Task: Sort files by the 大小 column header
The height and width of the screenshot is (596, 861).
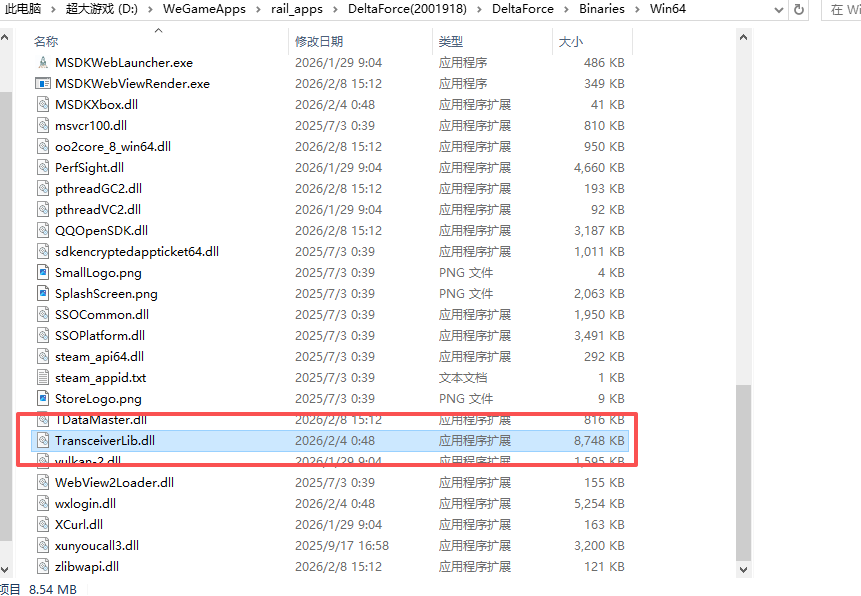Action: tap(570, 41)
